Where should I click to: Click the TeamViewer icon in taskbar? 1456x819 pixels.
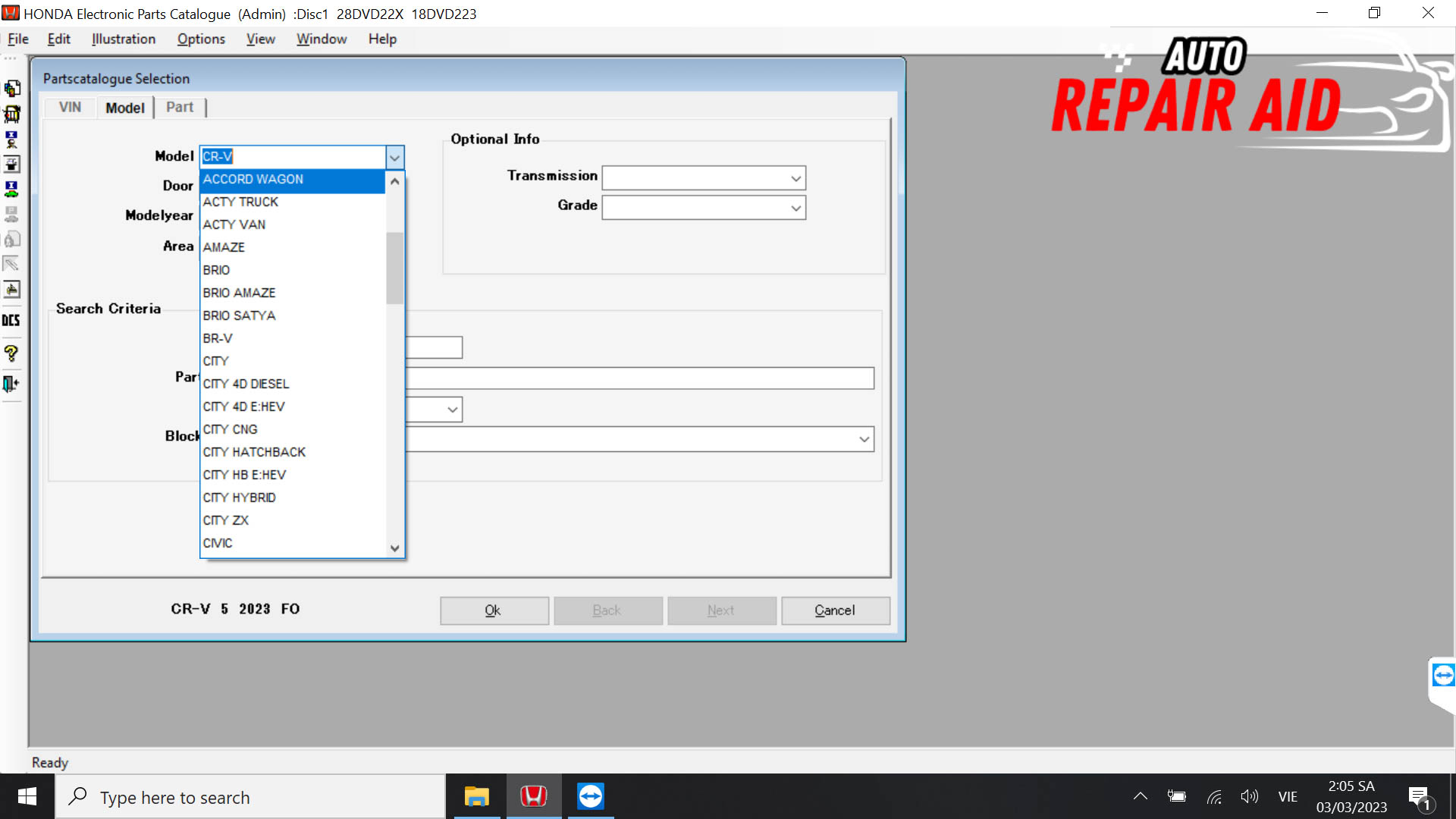point(590,797)
